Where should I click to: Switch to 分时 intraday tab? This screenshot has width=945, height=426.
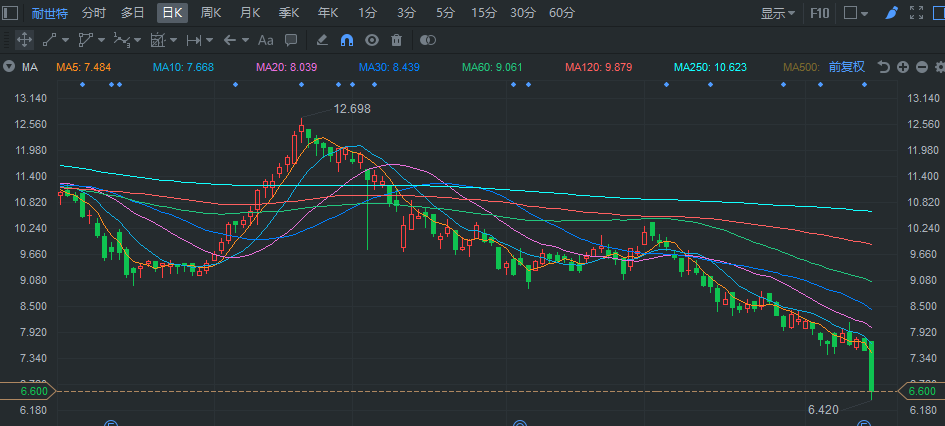click(93, 13)
